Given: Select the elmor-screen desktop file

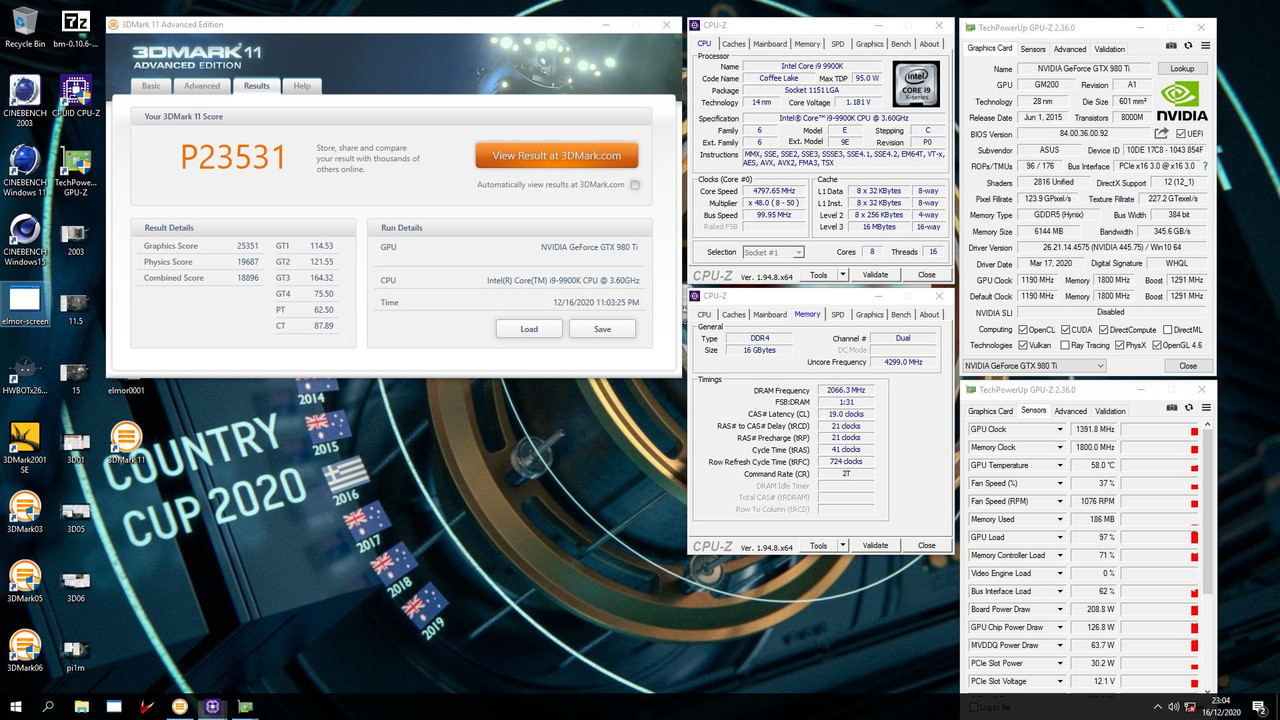Looking at the screenshot, I should point(24,306).
